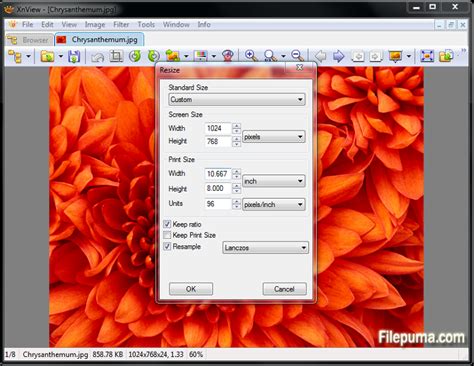Click the Next file blue arrow
Image resolution: width=474 pixels, height=366 pixels.
click(x=338, y=56)
